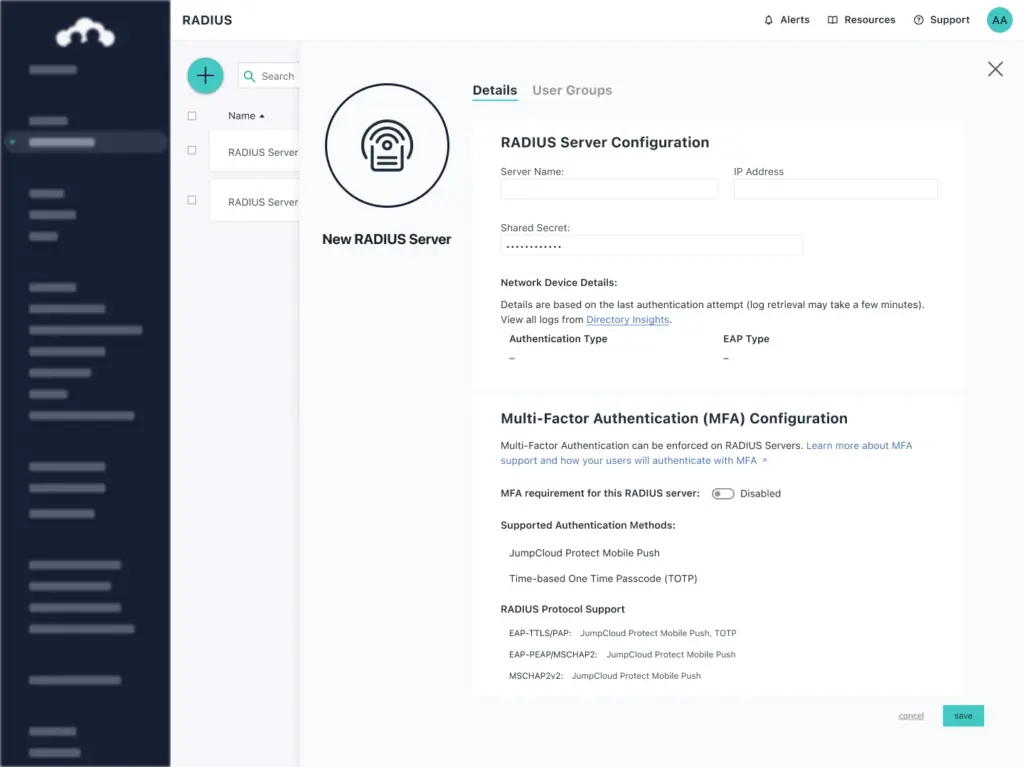
Task: Click the New RADIUS Server heading
Action: click(x=387, y=240)
